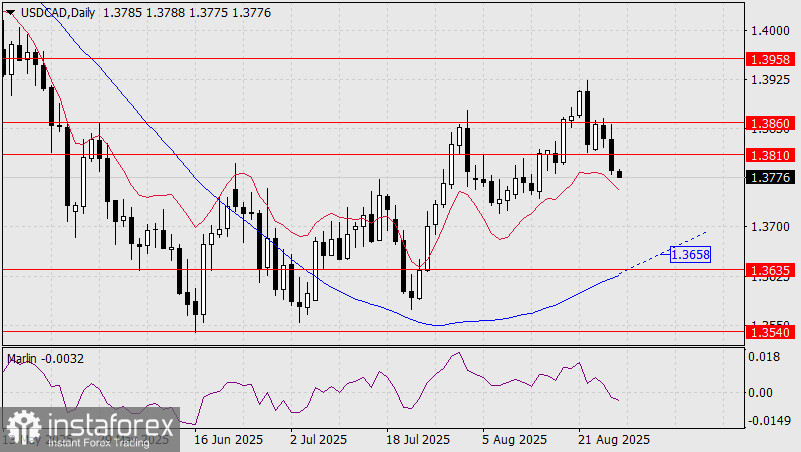The image size is (801, 452).
Task: Open the chart menu triangle beside USDCAD
Action: (9, 13)
